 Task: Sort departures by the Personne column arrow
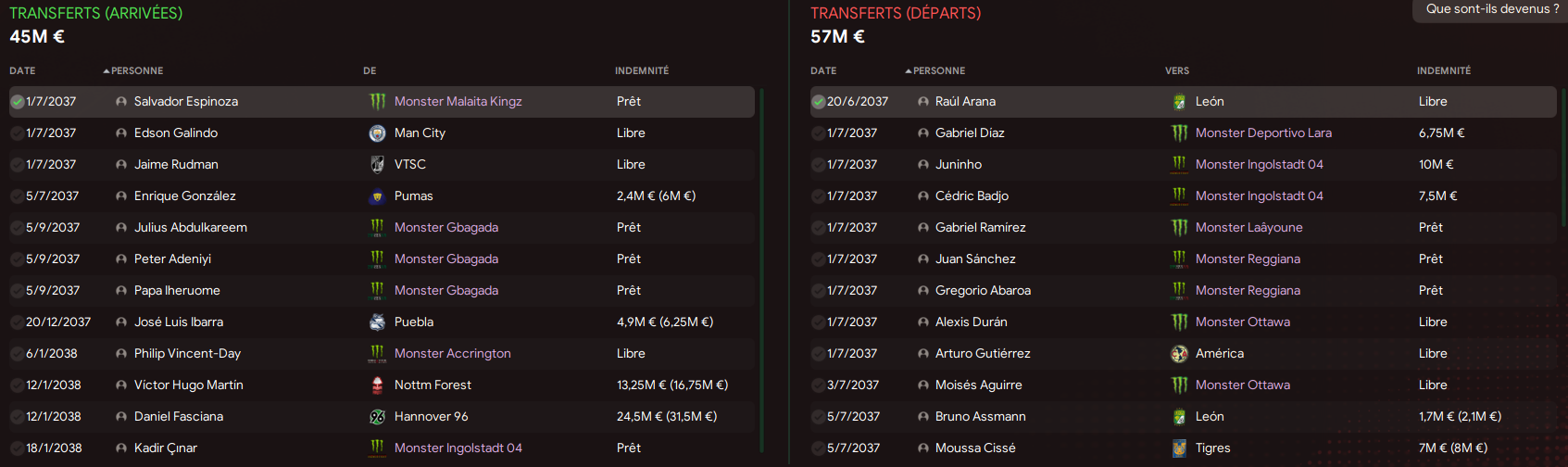[909, 70]
